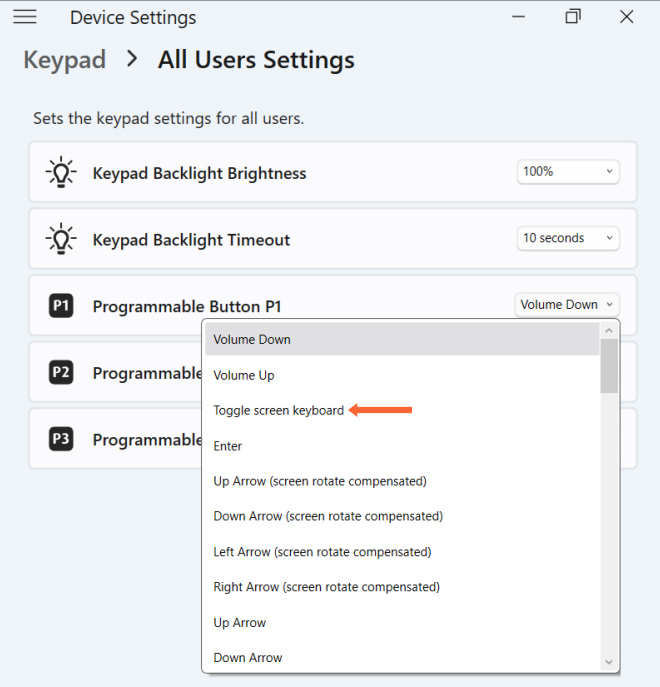This screenshot has height=687, width=660.
Task: Click the P3 button icon
Action: pos(61,439)
